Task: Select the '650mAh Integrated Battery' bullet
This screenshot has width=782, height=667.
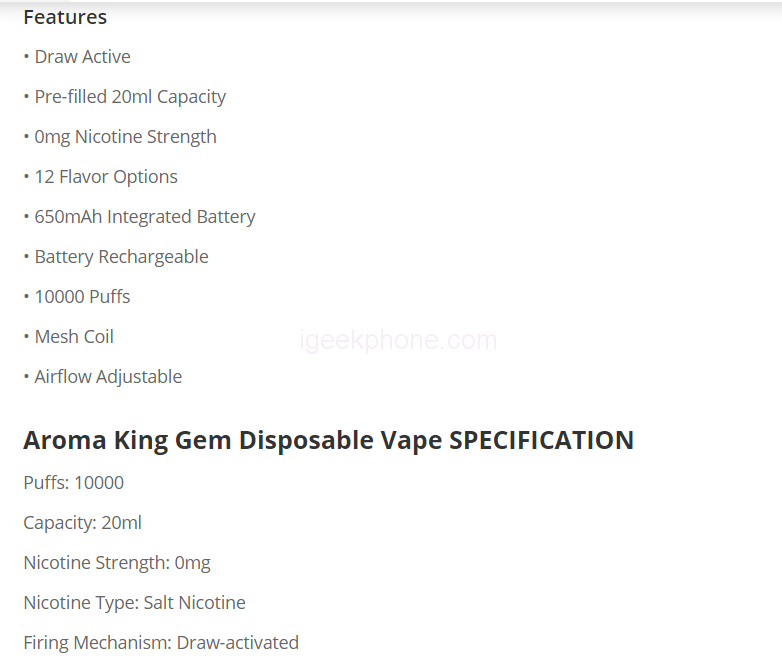Action: click(x=145, y=217)
